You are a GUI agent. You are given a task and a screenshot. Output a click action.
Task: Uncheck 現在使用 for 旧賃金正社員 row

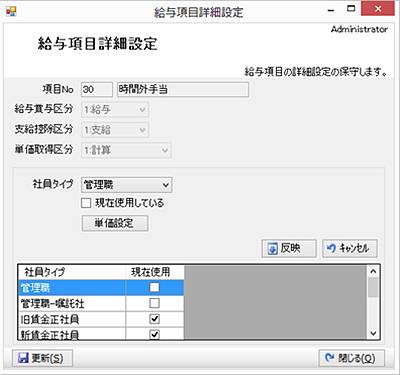click(154, 319)
